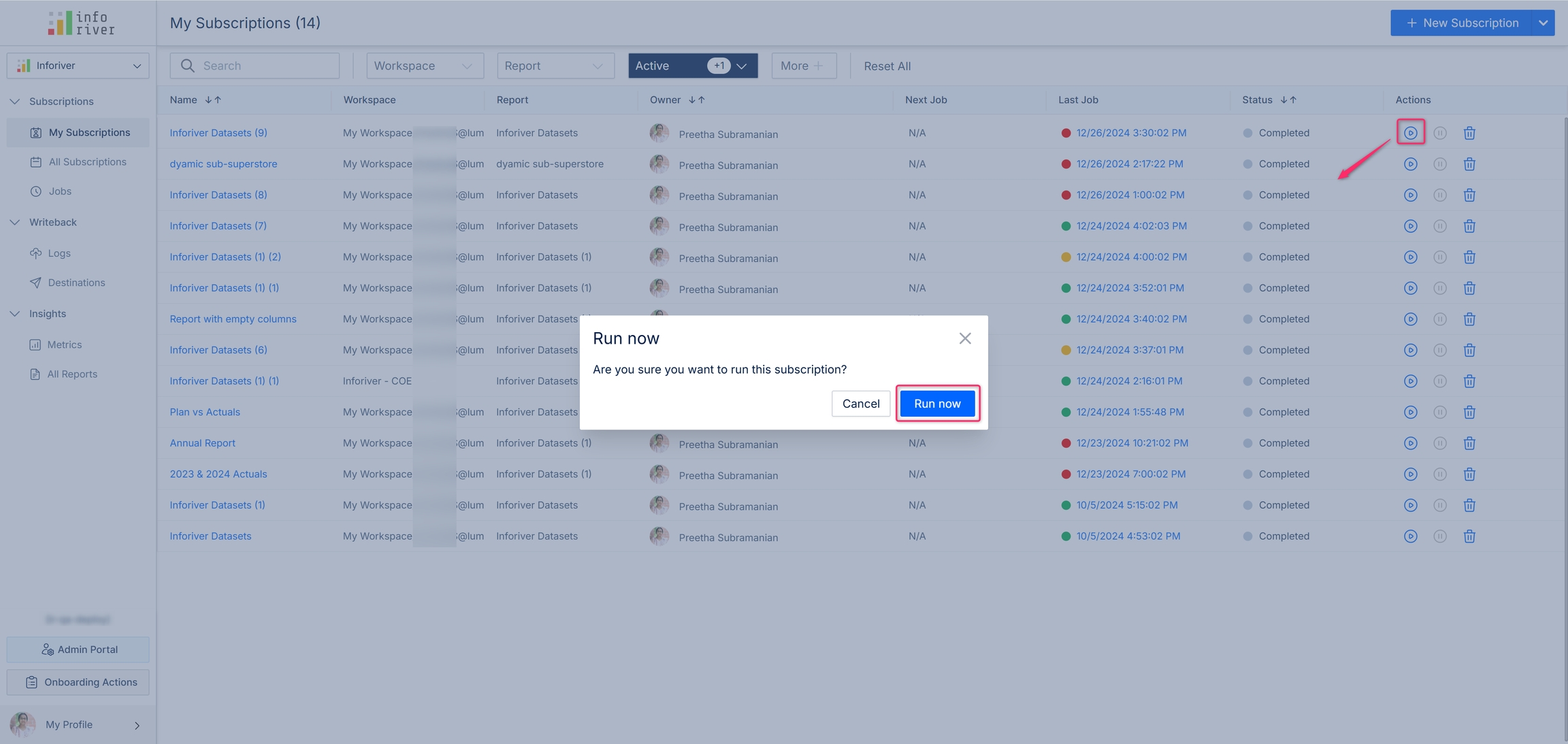This screenshot has height=744, width=1568.
Task: Open Destinations via paper plane icon
Action: click(36, 282)
